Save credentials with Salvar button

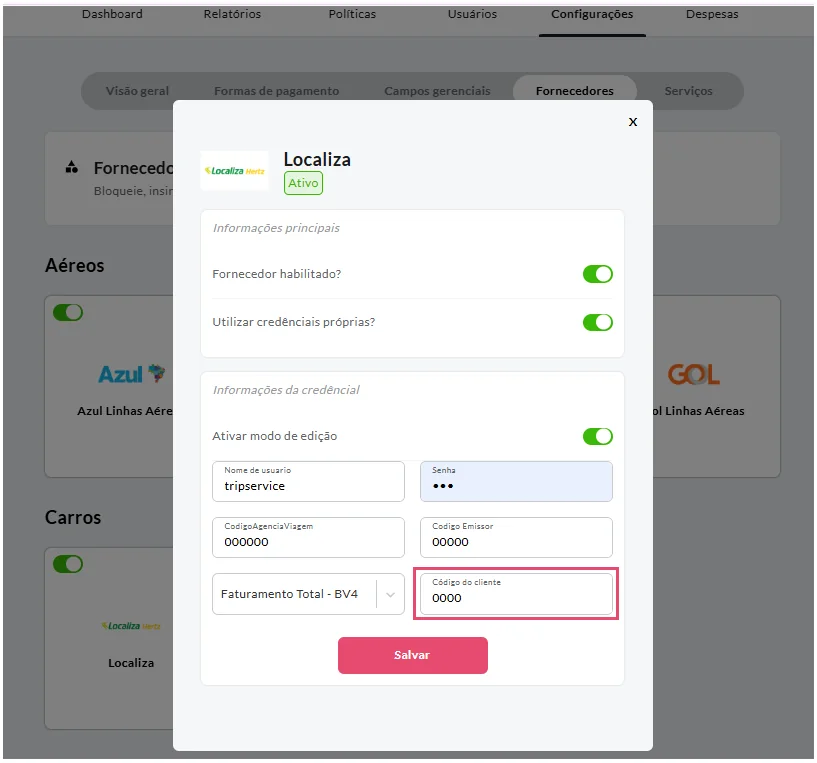[x=413, y=655]
